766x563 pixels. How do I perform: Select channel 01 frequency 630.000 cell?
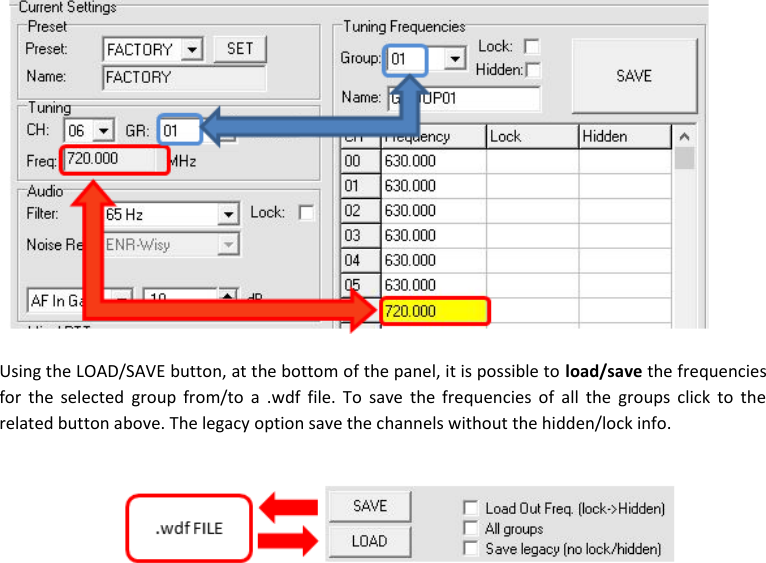pyautogui.click(x=433, y=186)
